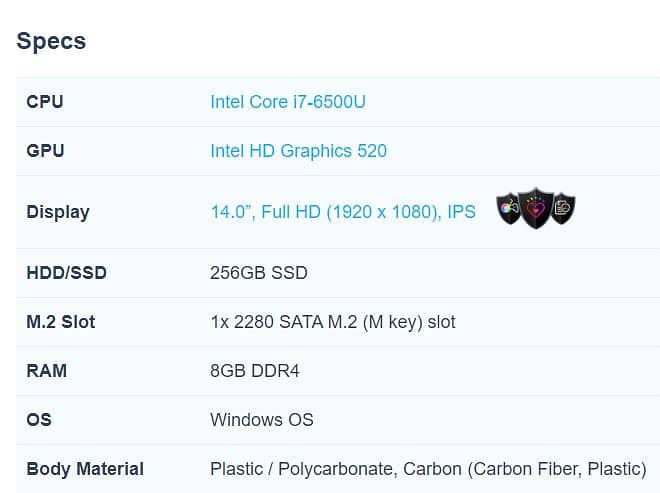Click the center heart shield badge

click(x=536, y=209)
